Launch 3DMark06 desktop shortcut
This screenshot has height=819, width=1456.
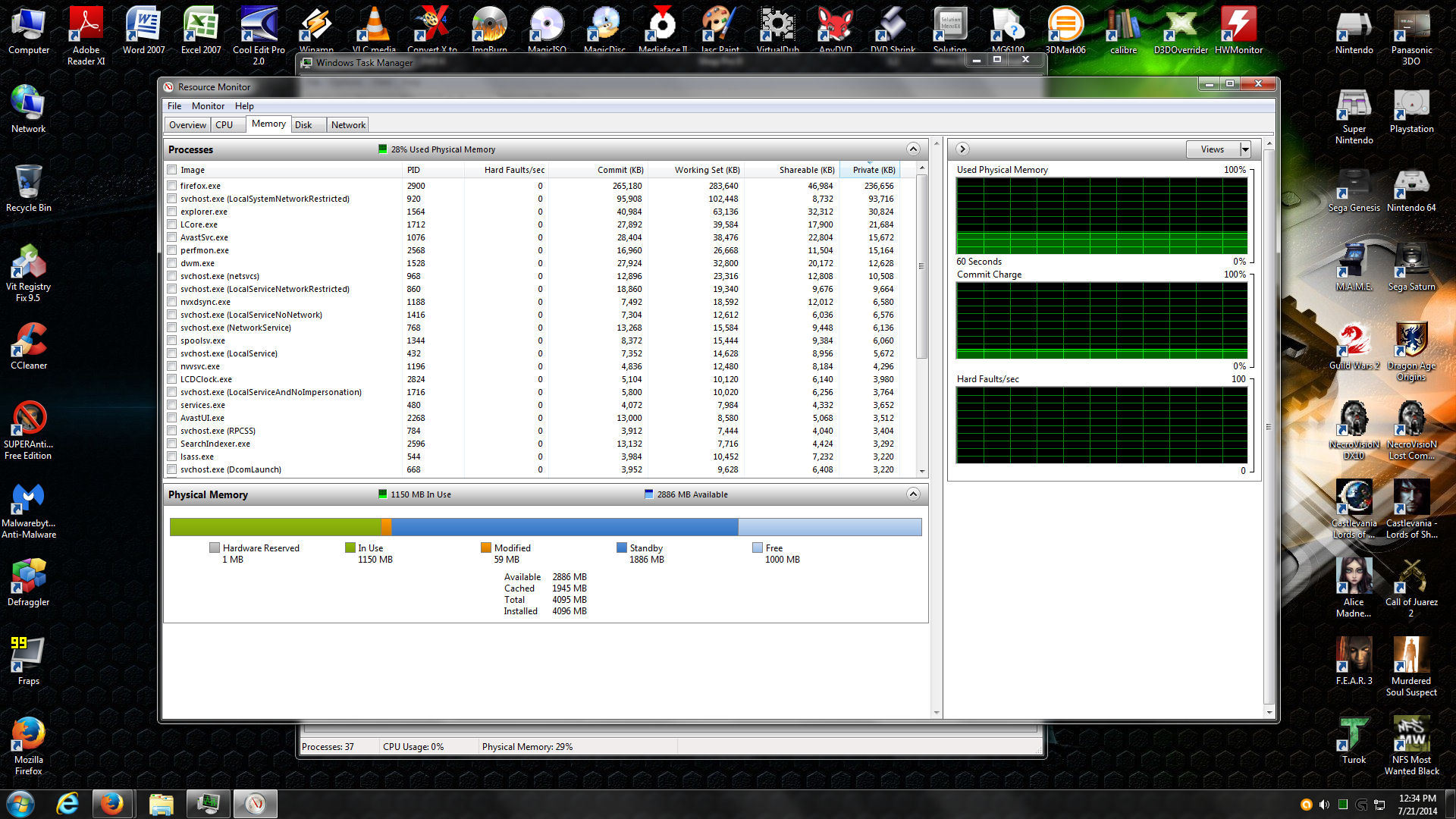1065,30
